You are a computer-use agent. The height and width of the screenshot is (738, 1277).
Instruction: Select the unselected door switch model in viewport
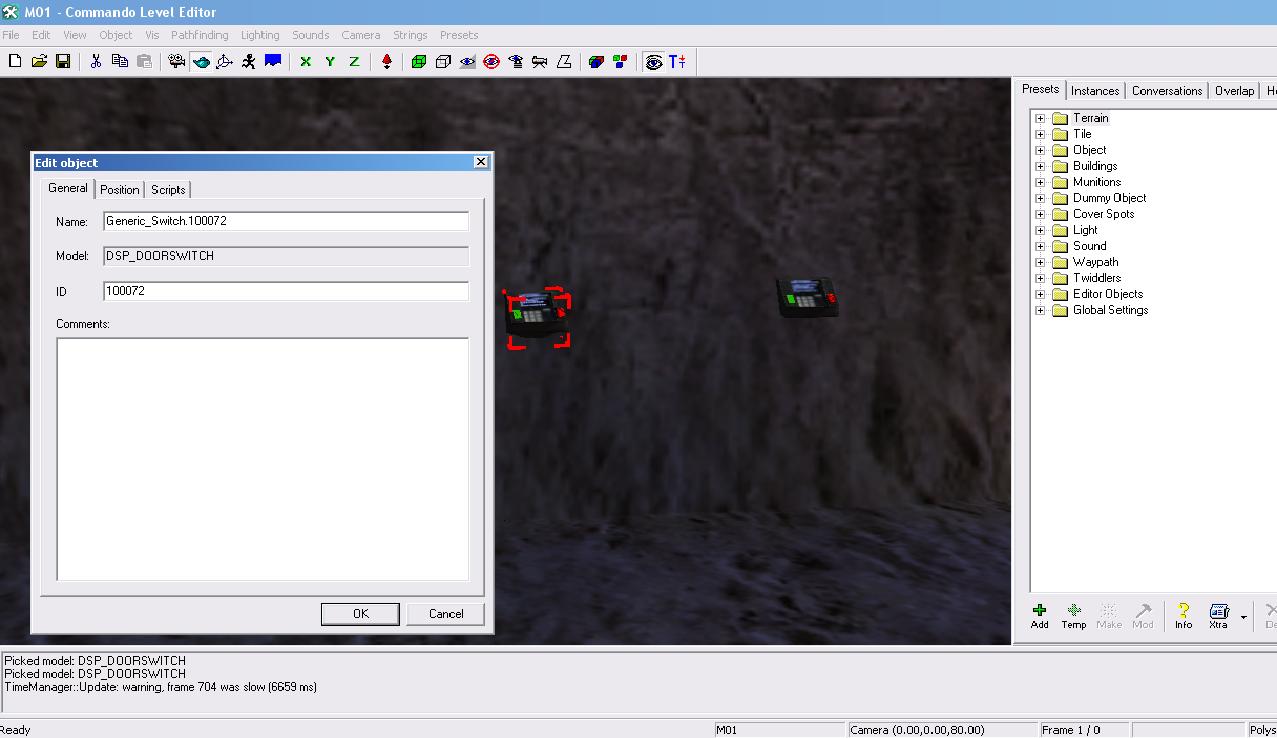coord(807,298)
